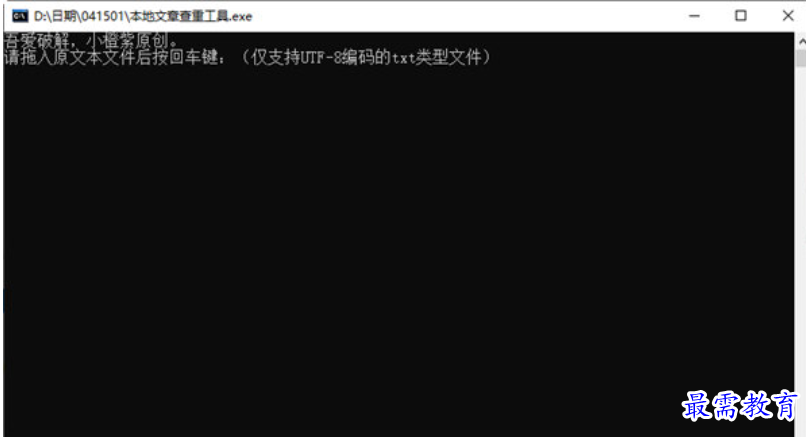This screenshot has height=437, width=806.
Task: Place cursor after the prompt's closing parenthesis
Action: click(493, 57)
